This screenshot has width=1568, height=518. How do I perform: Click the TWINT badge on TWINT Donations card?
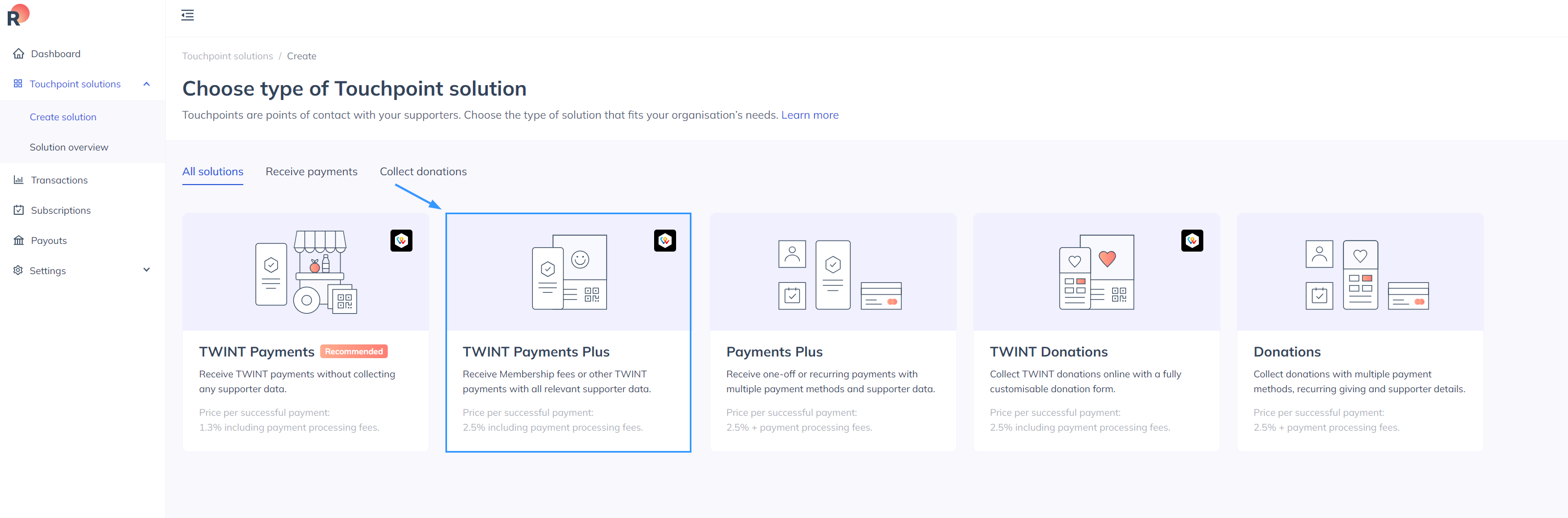tap(1192, 241)
